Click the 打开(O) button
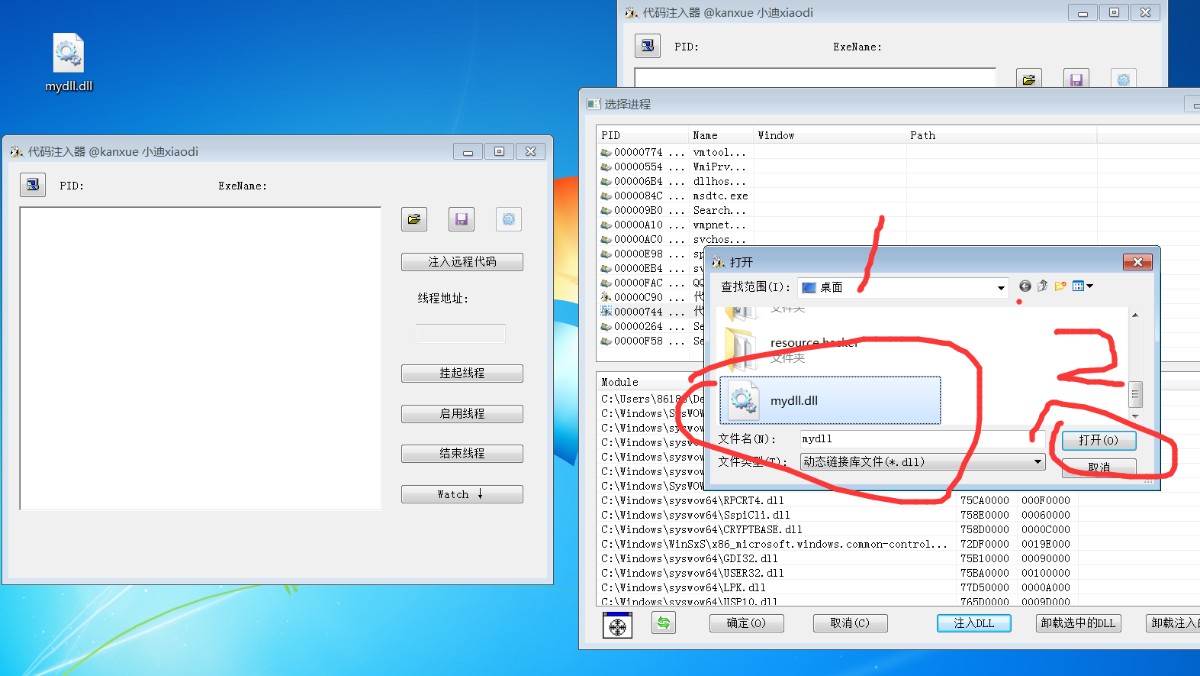The width and height of the screenshot is (1200, 676). point(1098,441)
